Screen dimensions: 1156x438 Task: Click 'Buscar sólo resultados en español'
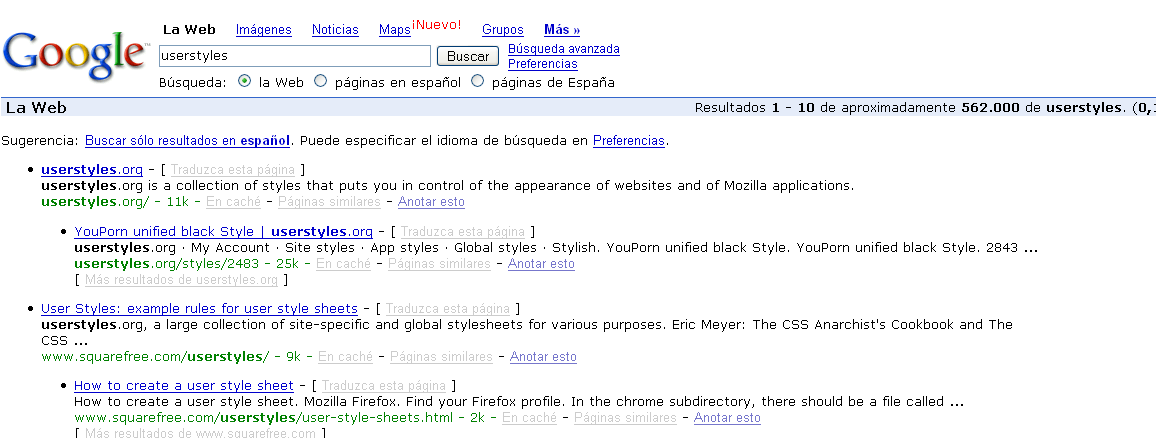[x=187, y=140]
